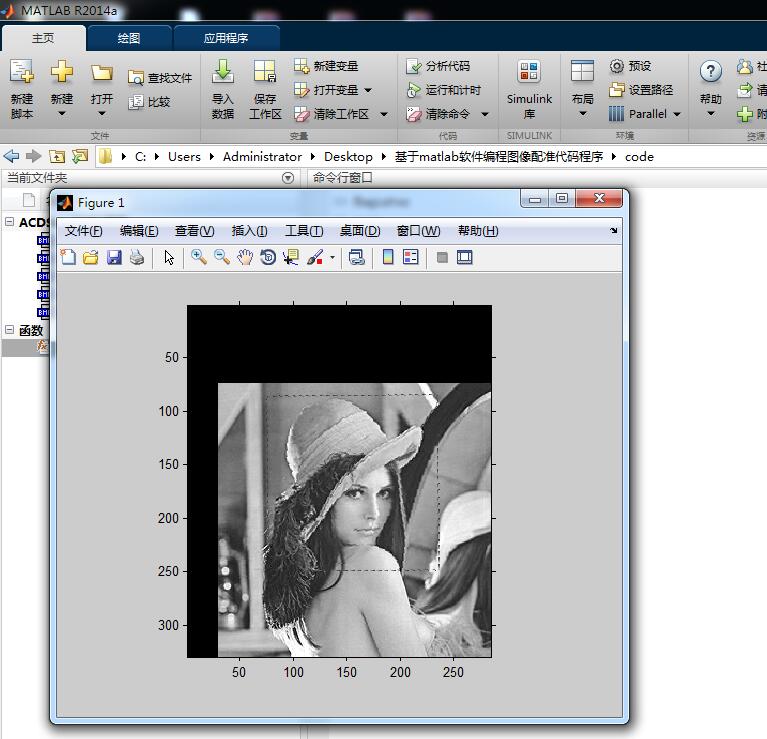Switch to the Plots (绘图) tab
Viewport: 767px width, 739px height.
129,38
